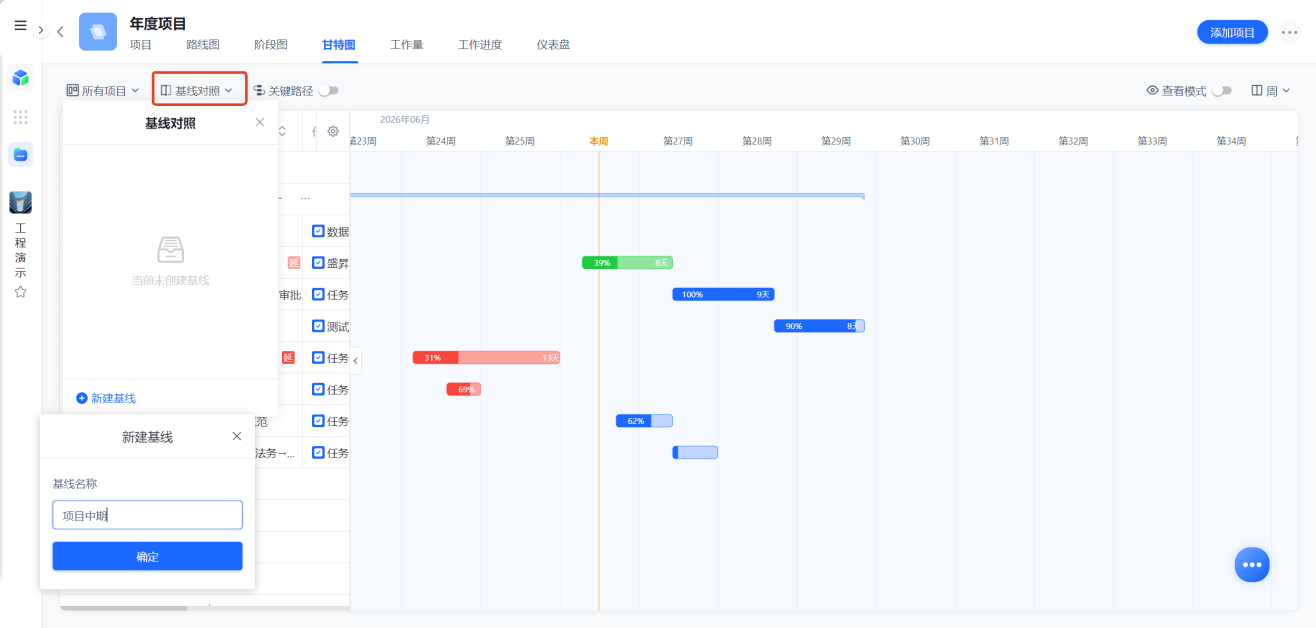Switch to the 项目 tab
Viewport: 1316px width, 628px height.
coord(141,45)
